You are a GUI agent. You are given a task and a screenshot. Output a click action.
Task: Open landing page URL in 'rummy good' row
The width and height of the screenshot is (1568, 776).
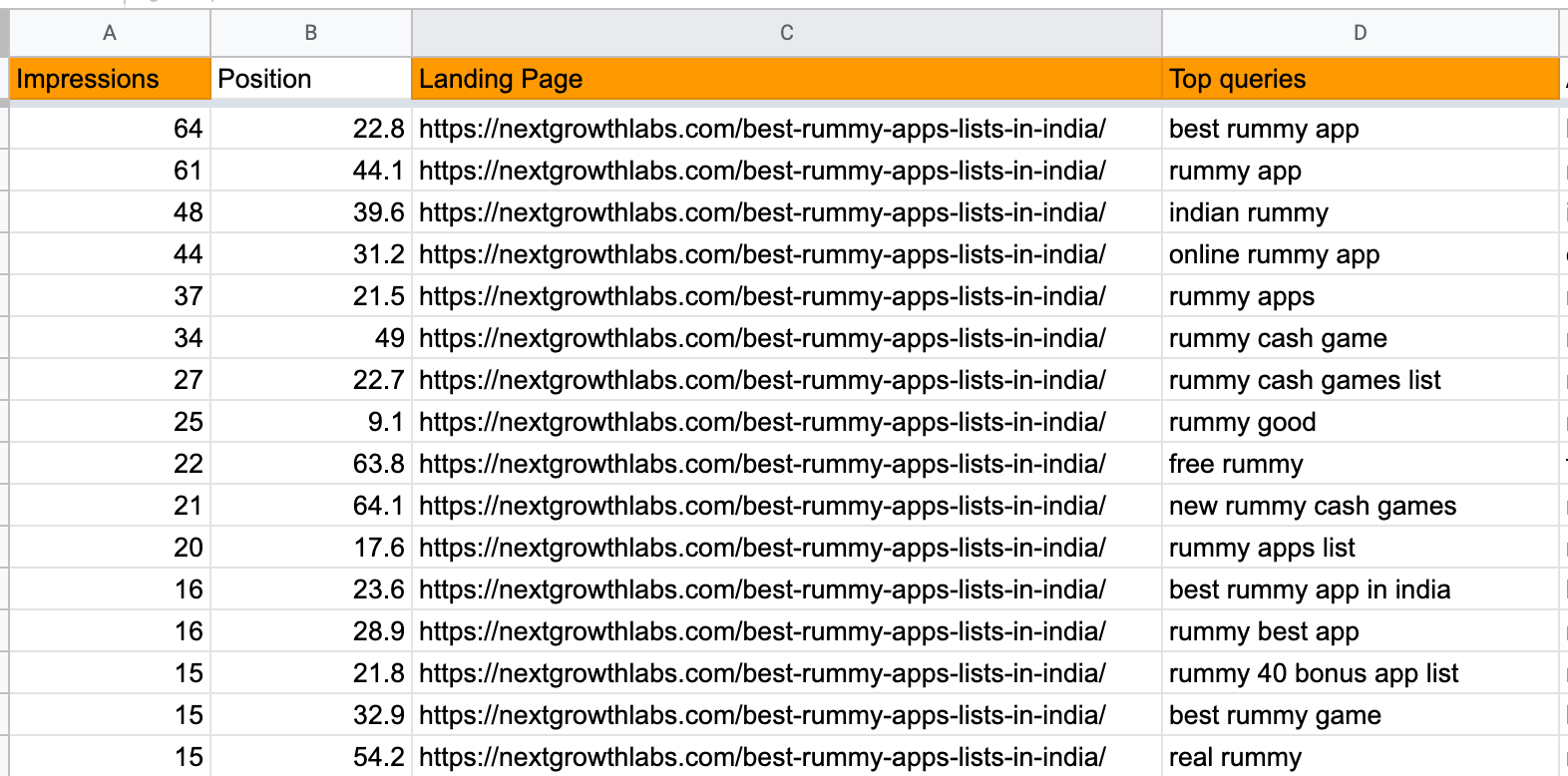point(762,422)
